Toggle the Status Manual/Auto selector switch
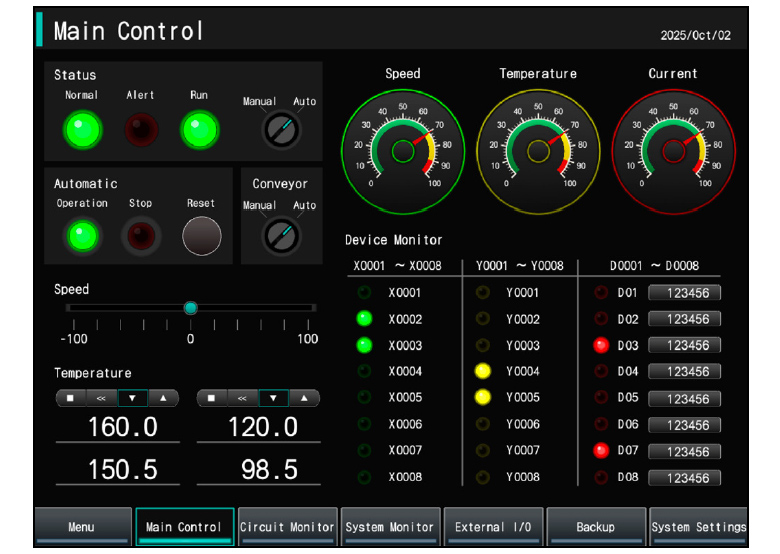 tap(280, 129)
